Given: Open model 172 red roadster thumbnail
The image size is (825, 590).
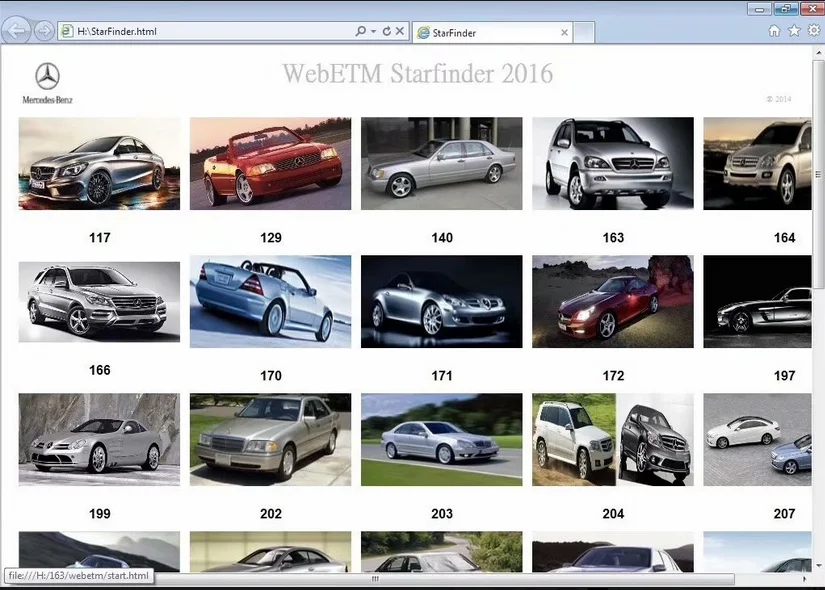Looking at the screenshot, I should click(613, 302).
